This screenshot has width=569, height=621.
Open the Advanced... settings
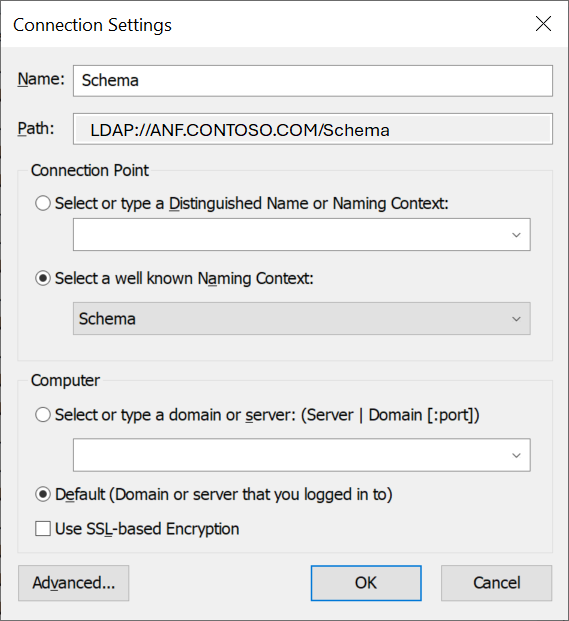[x=74, y=583]
